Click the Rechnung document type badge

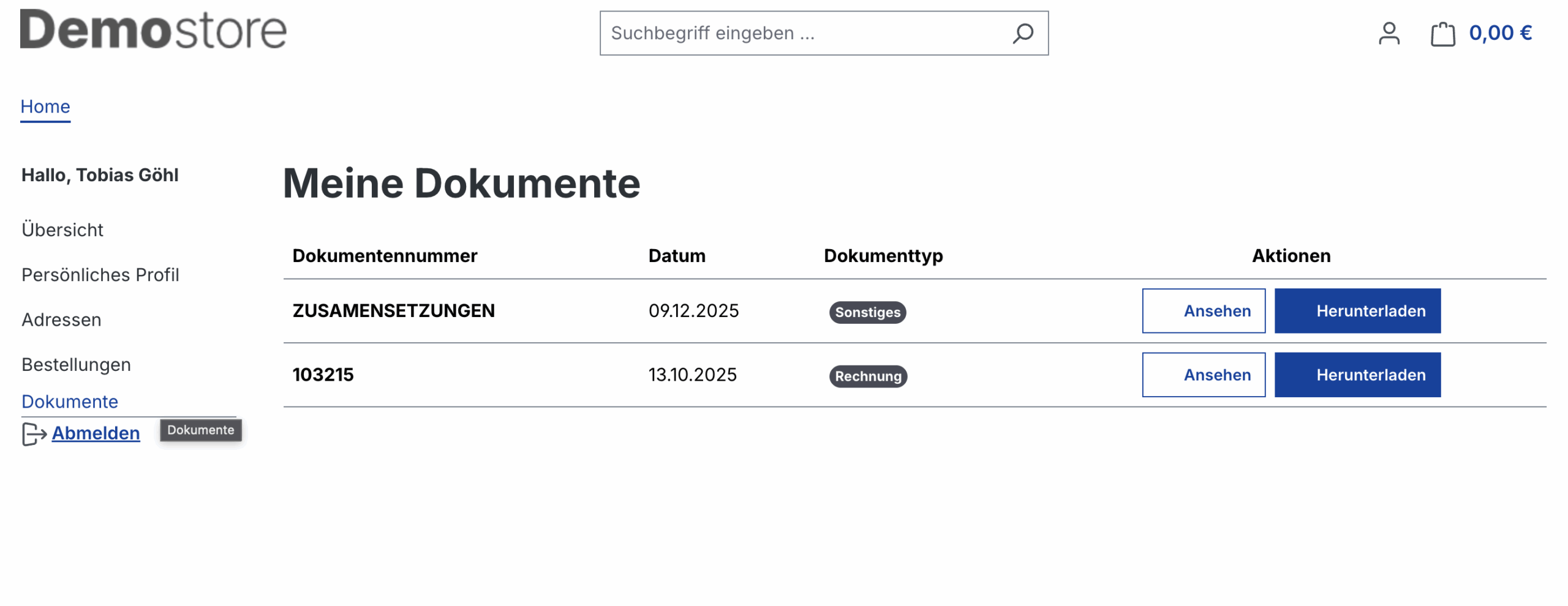pyautogui.click(x=867, y=376)
